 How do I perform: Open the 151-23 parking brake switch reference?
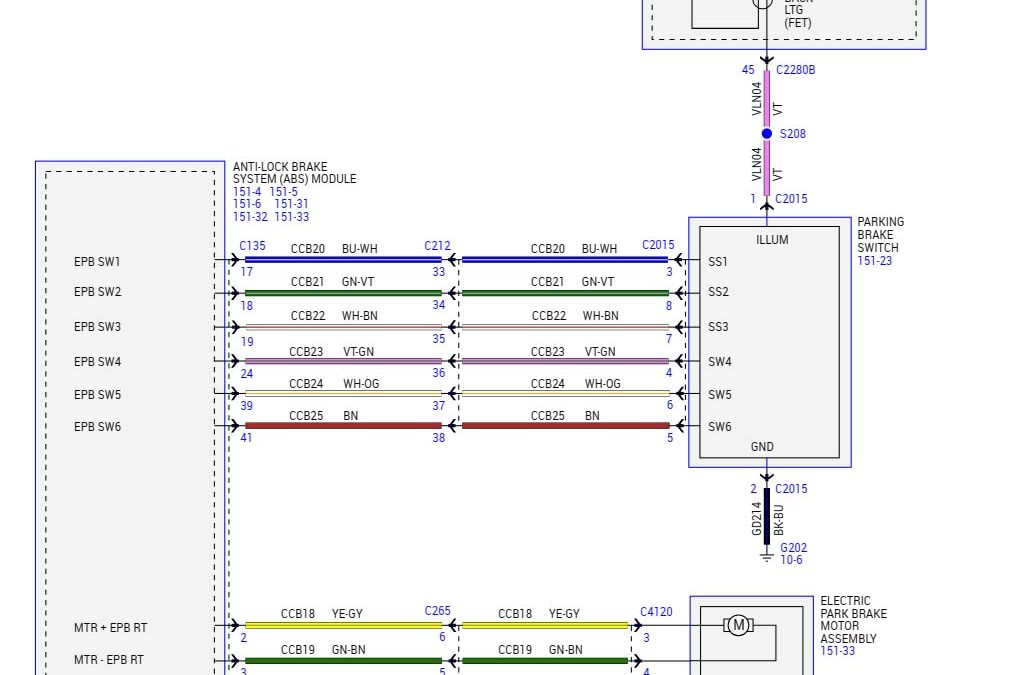pyautogui.click(x=875, y=261)
